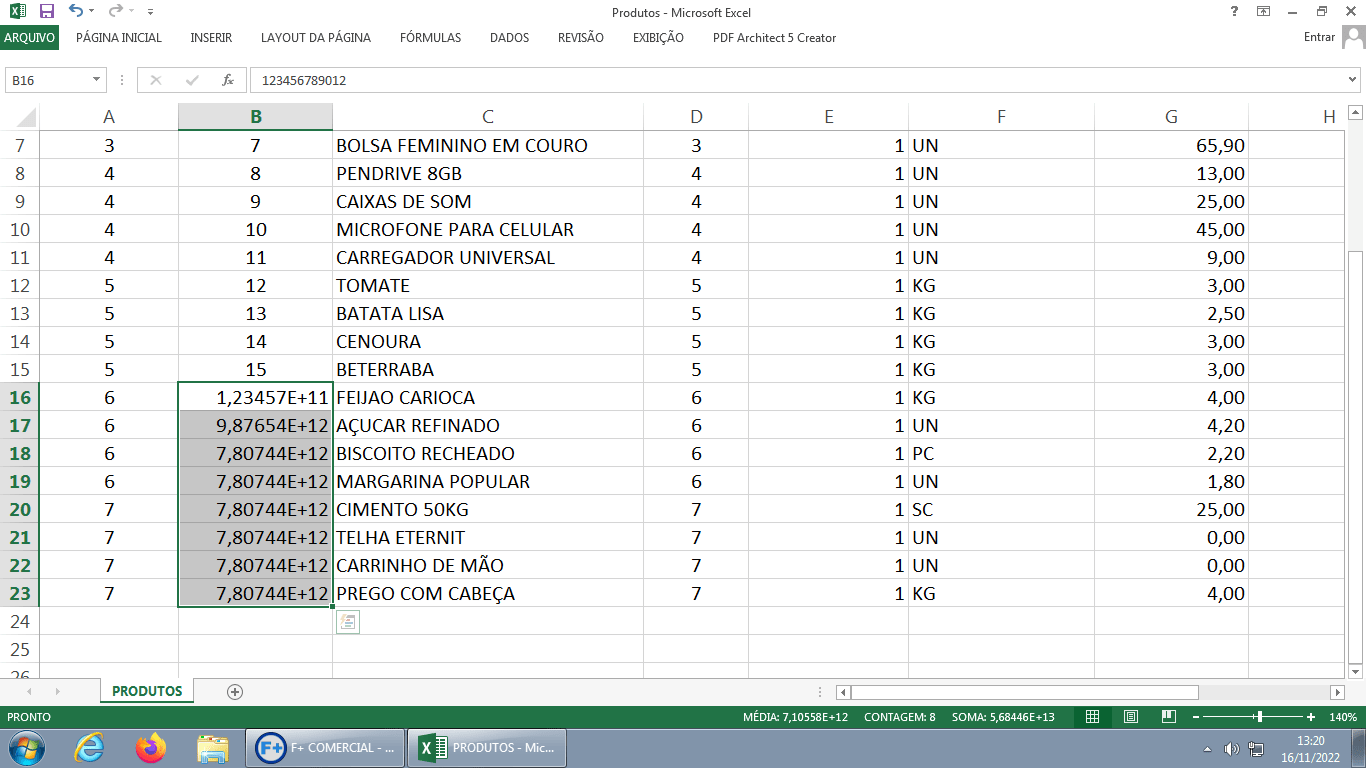Open the Windows Start menu

pyautogui.click(x=26, y=748)
